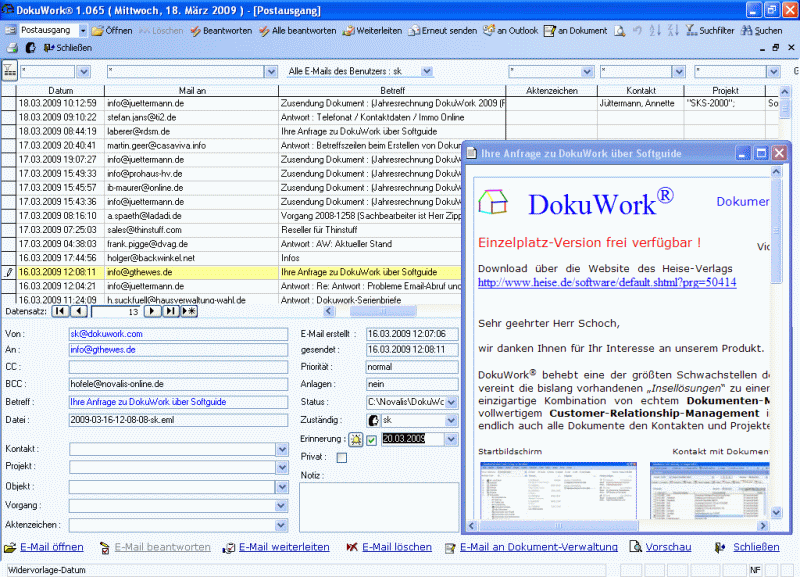
Task: Expand the Datum filter dropdown
Action: [x=84, y=71]
